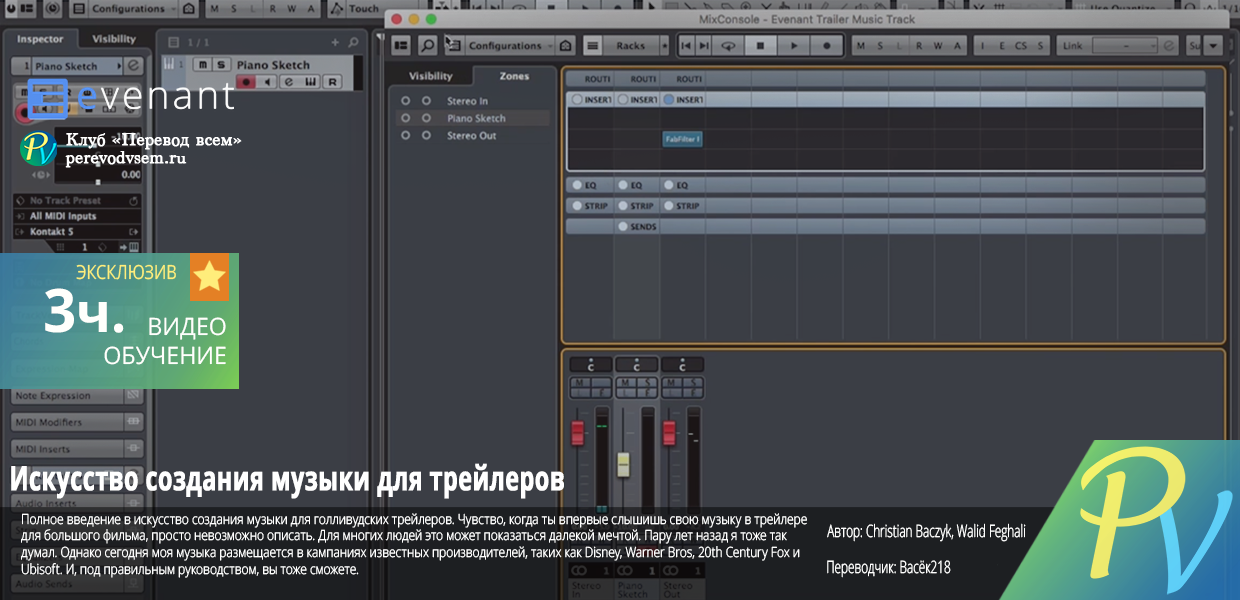Open All MIDI Inputs routing selector
This screenshot has height=600, width=1240.
pyautogui.click(x=77, y=216)
